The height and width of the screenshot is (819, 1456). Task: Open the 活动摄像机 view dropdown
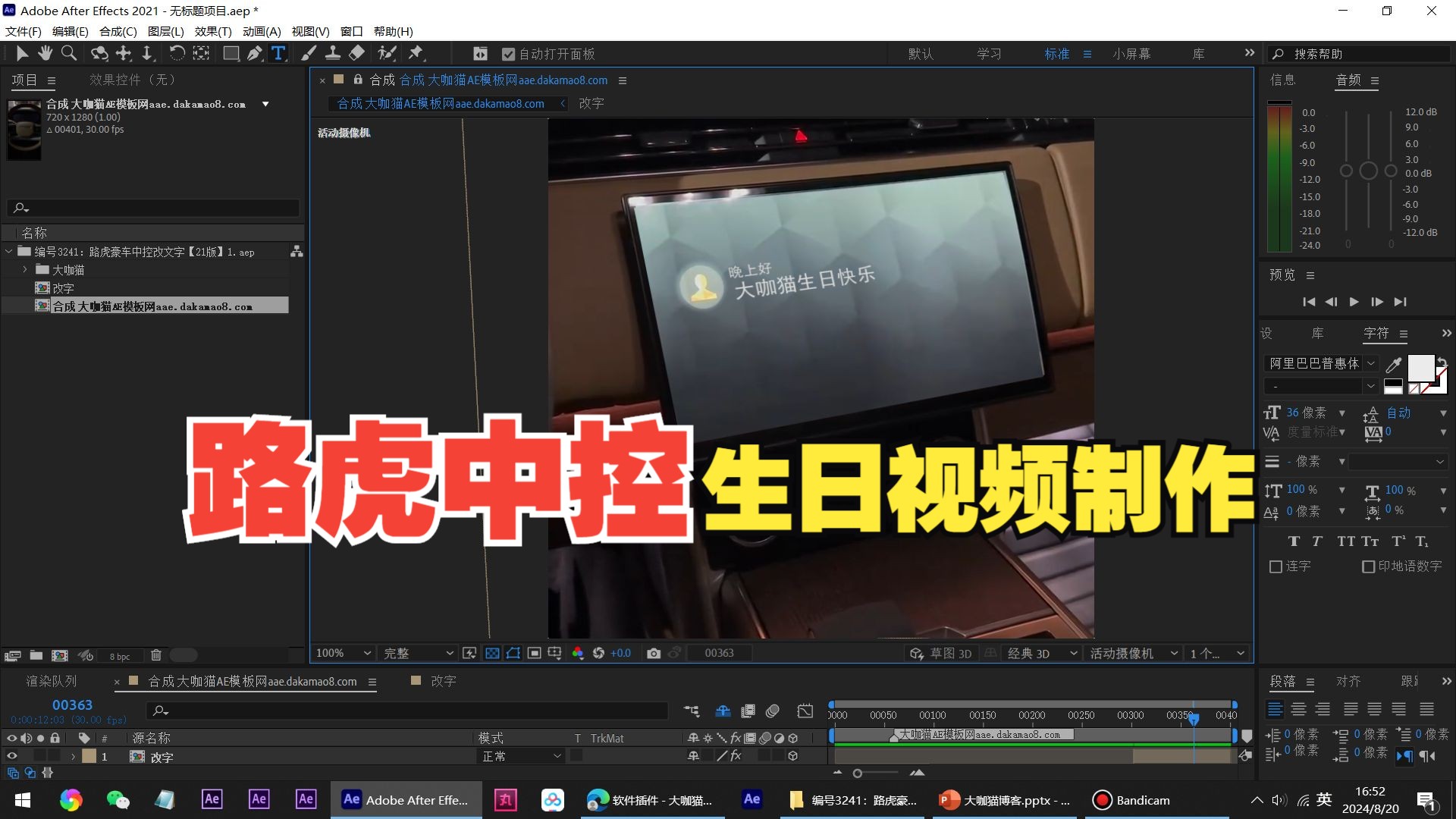pos(1134,654)
